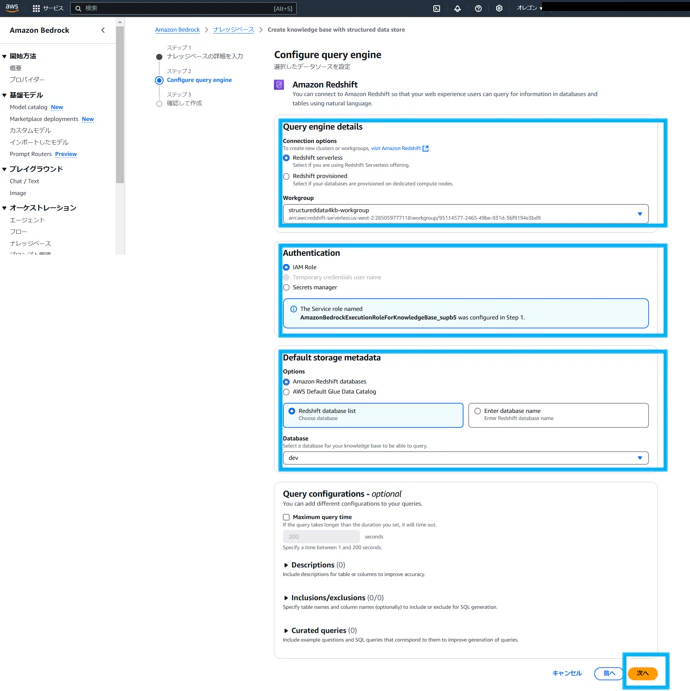690x691 pixels.
Task: Open the help question mark icon
Action: click(478, 8)
